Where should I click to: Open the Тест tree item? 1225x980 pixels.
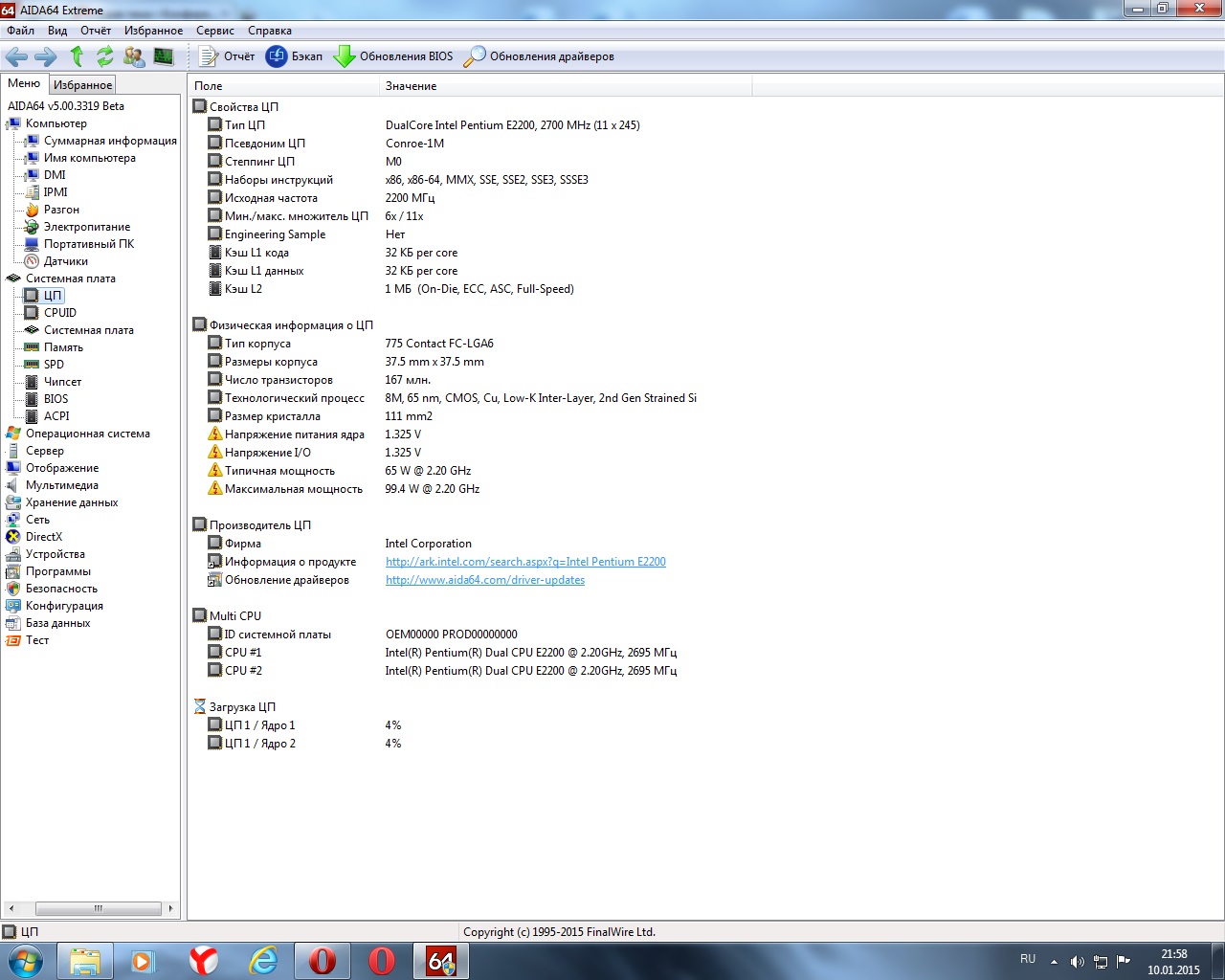coord(37,640)
